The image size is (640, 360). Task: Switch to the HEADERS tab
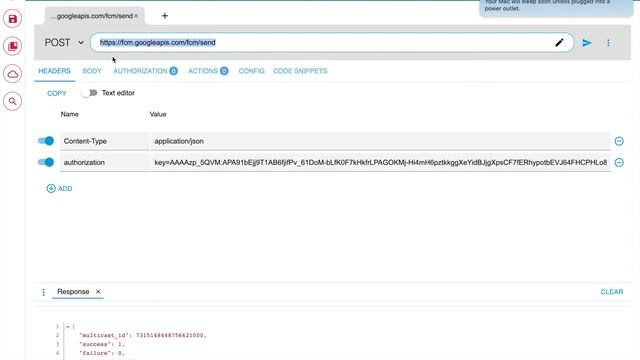pyautogui.click(x=54, y=71)
